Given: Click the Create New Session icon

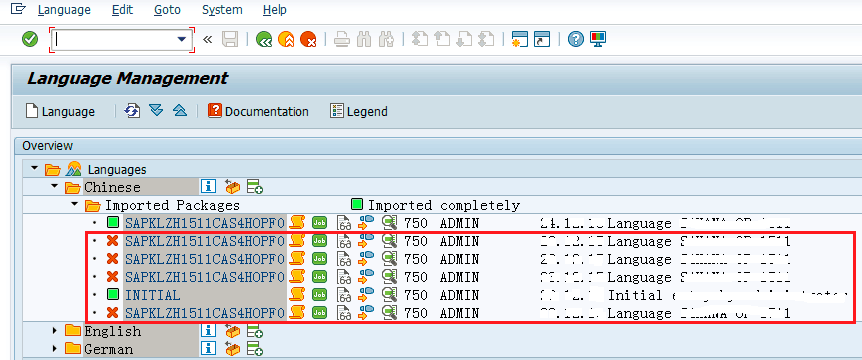Looking at the screenshot, I should click(x=520, y=40).
